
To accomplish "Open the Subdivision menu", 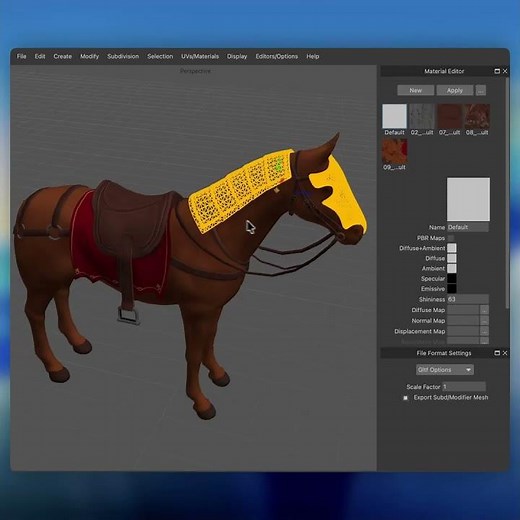I will 123,56.
